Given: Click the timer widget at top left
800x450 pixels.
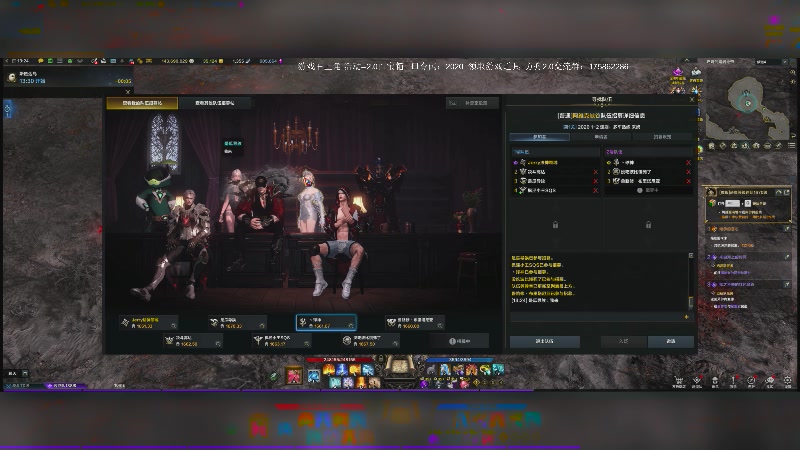Looking at the screenshot, I should tap(69, 78).
